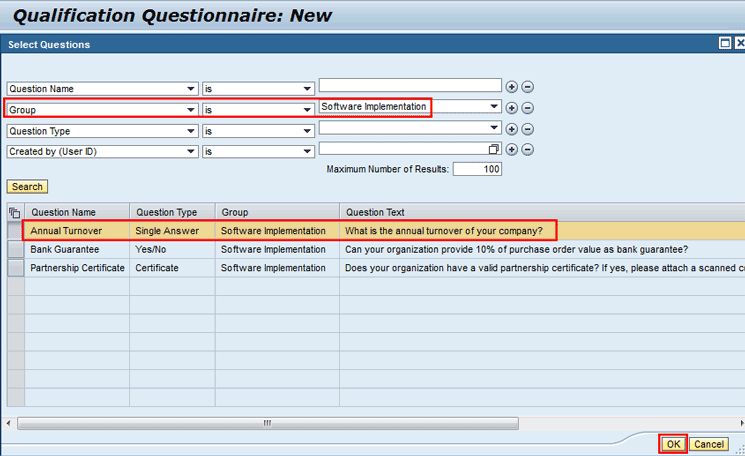Image resolution: width=745 pixels, height=456 pixels.
Task: Add criterion after Question Name row
Action: pos(512,87)
